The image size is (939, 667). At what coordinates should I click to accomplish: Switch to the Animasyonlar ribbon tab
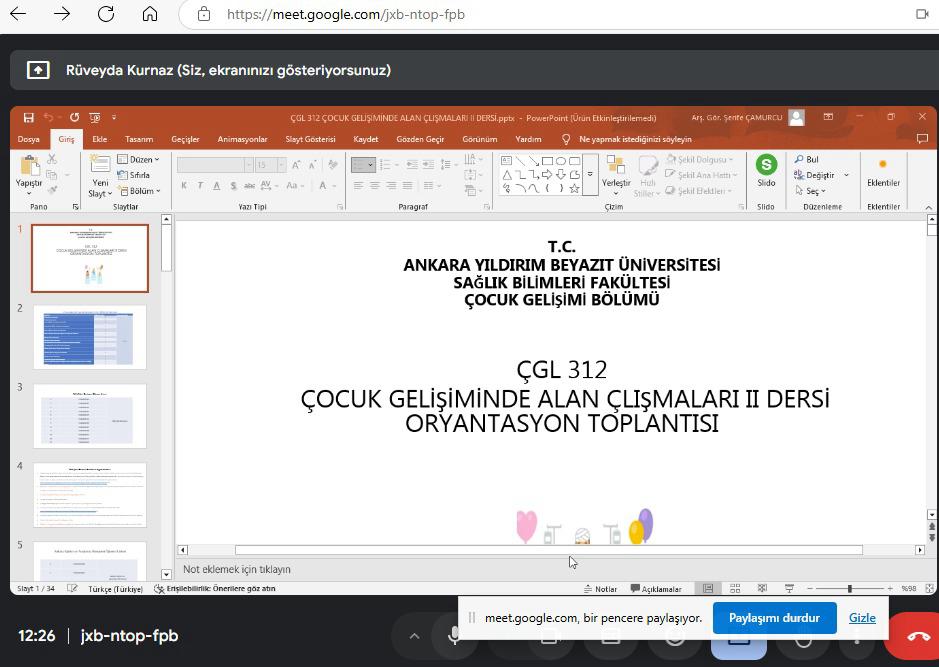pyautogui.click(x=242, y=139)
